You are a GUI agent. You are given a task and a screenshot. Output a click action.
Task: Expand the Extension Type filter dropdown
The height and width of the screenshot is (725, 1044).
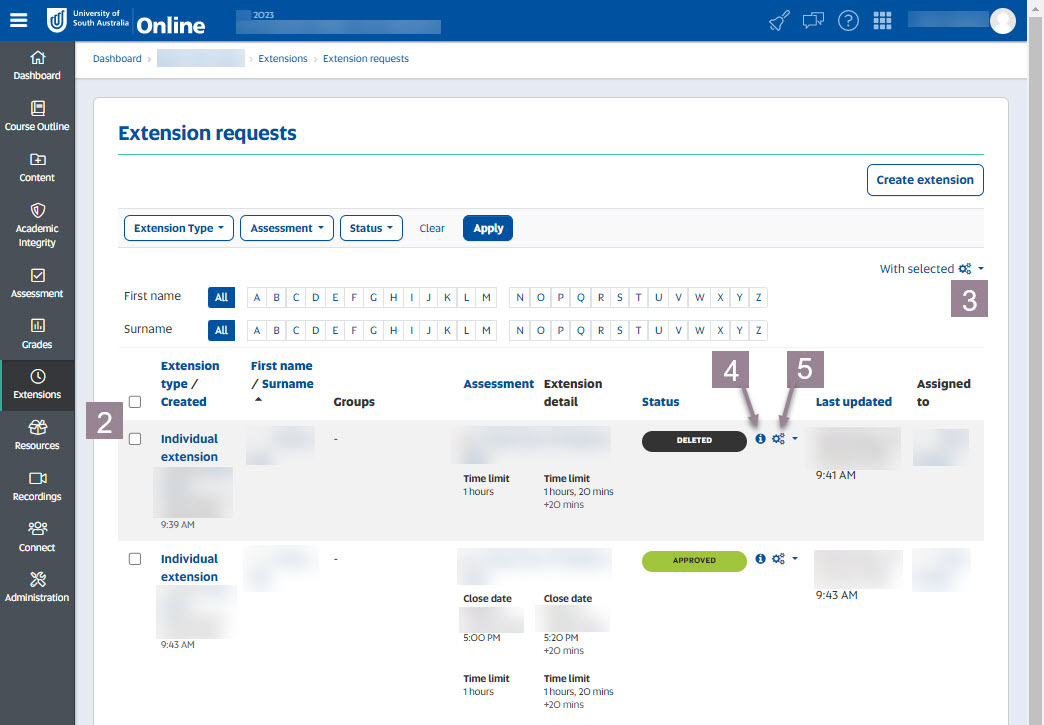point(178,228)
